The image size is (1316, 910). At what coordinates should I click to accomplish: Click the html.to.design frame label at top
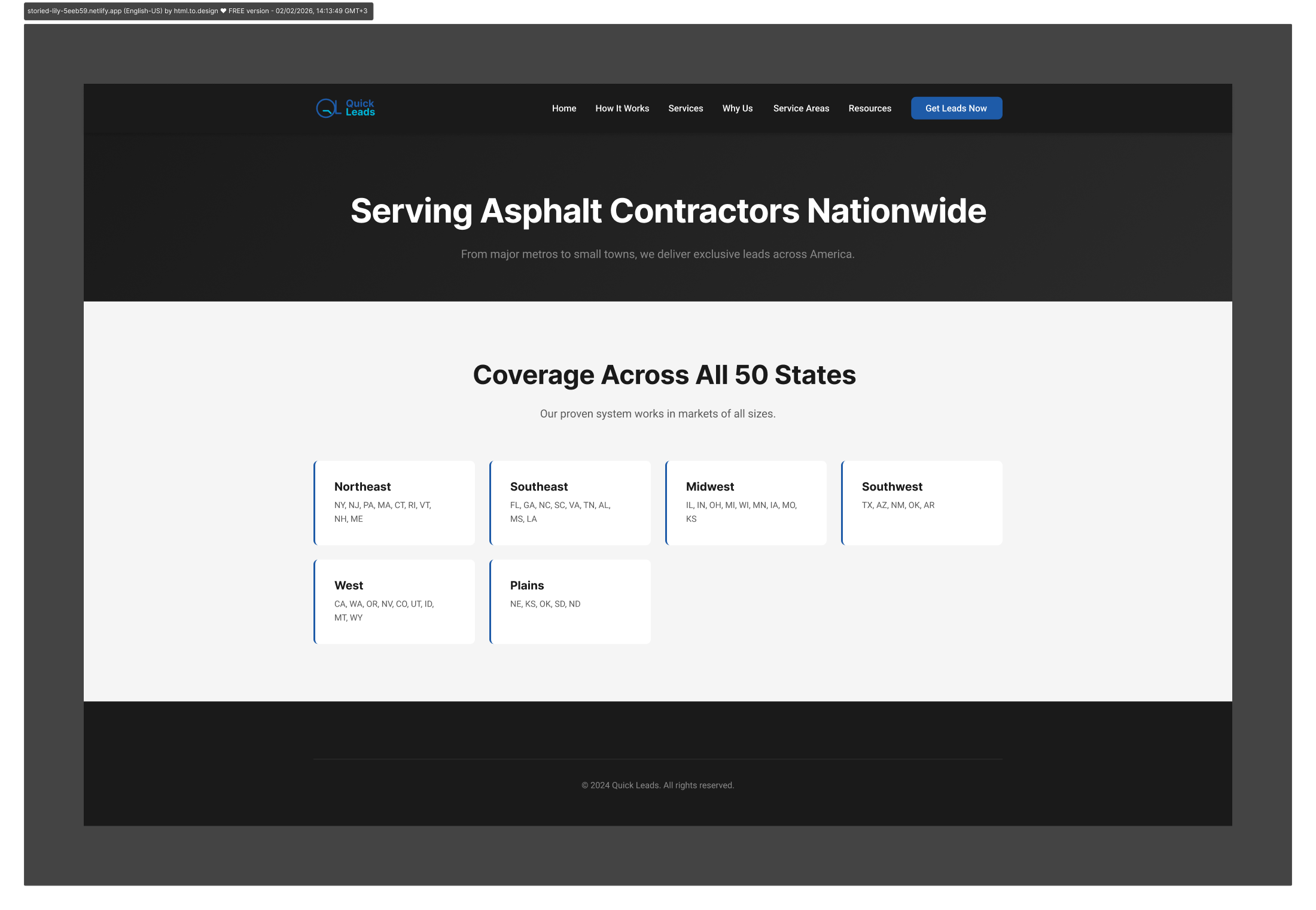pos(198,11)
